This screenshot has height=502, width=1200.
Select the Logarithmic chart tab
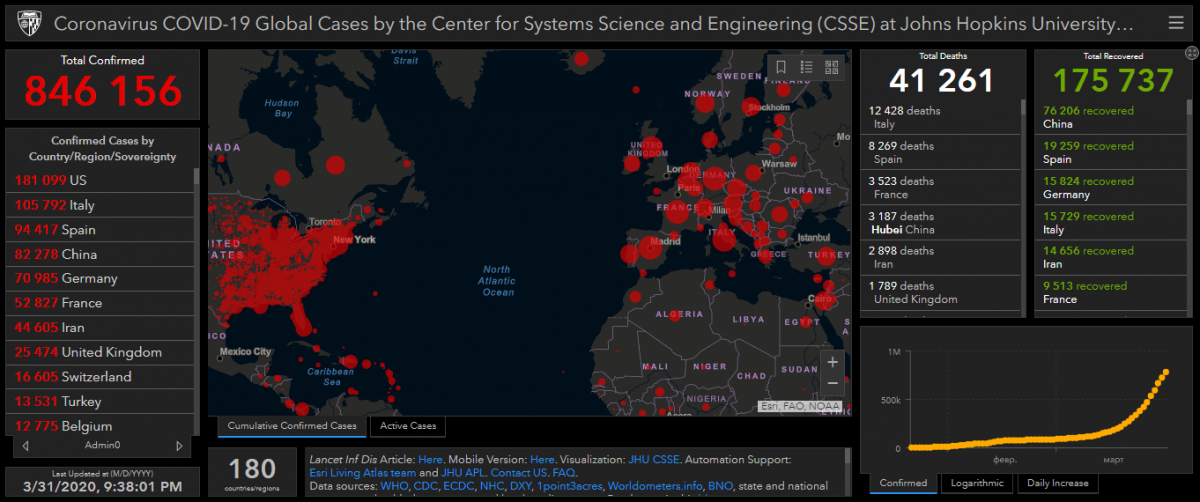[978, 483]
